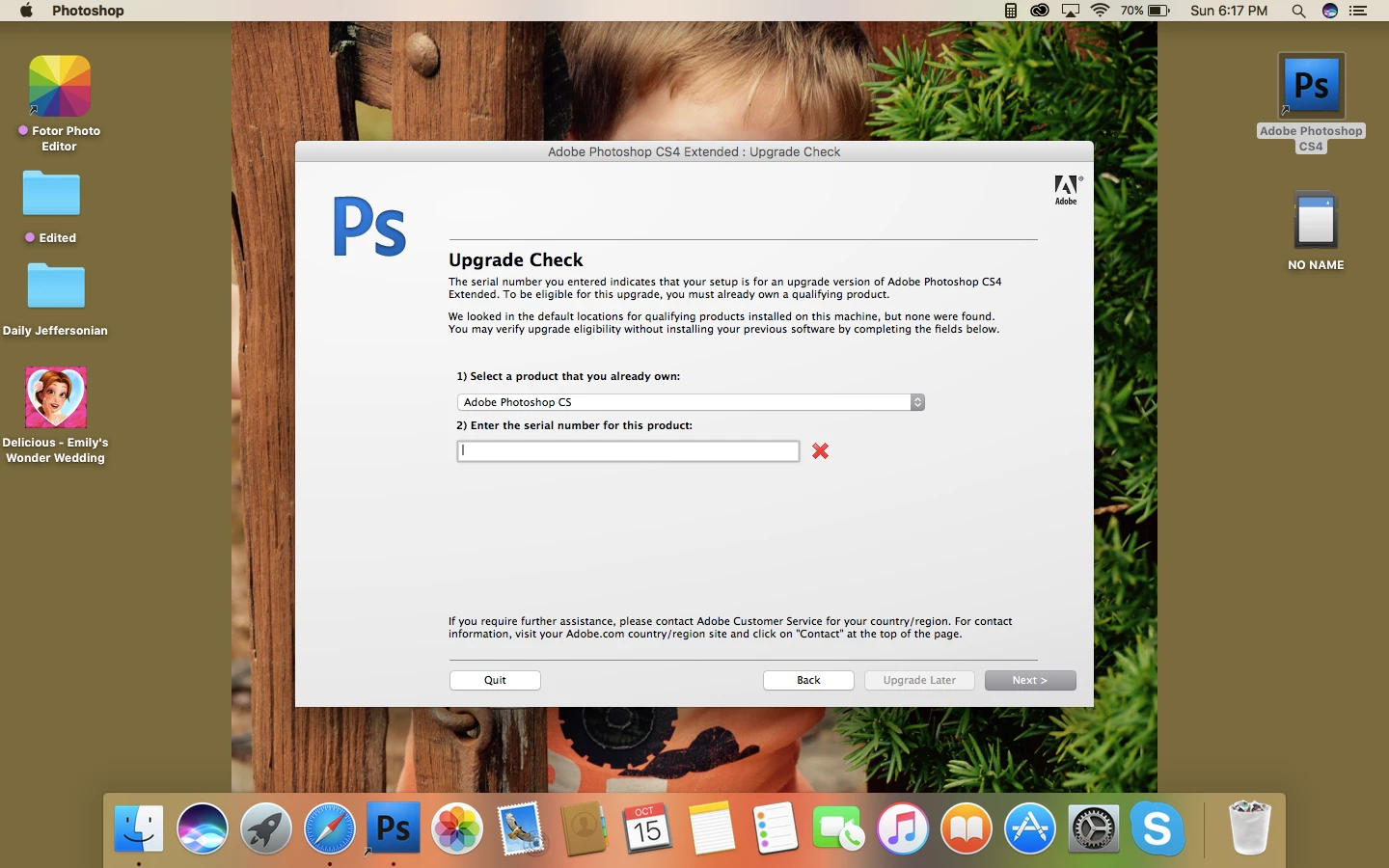Click the serial number input field

coord(628,450)
